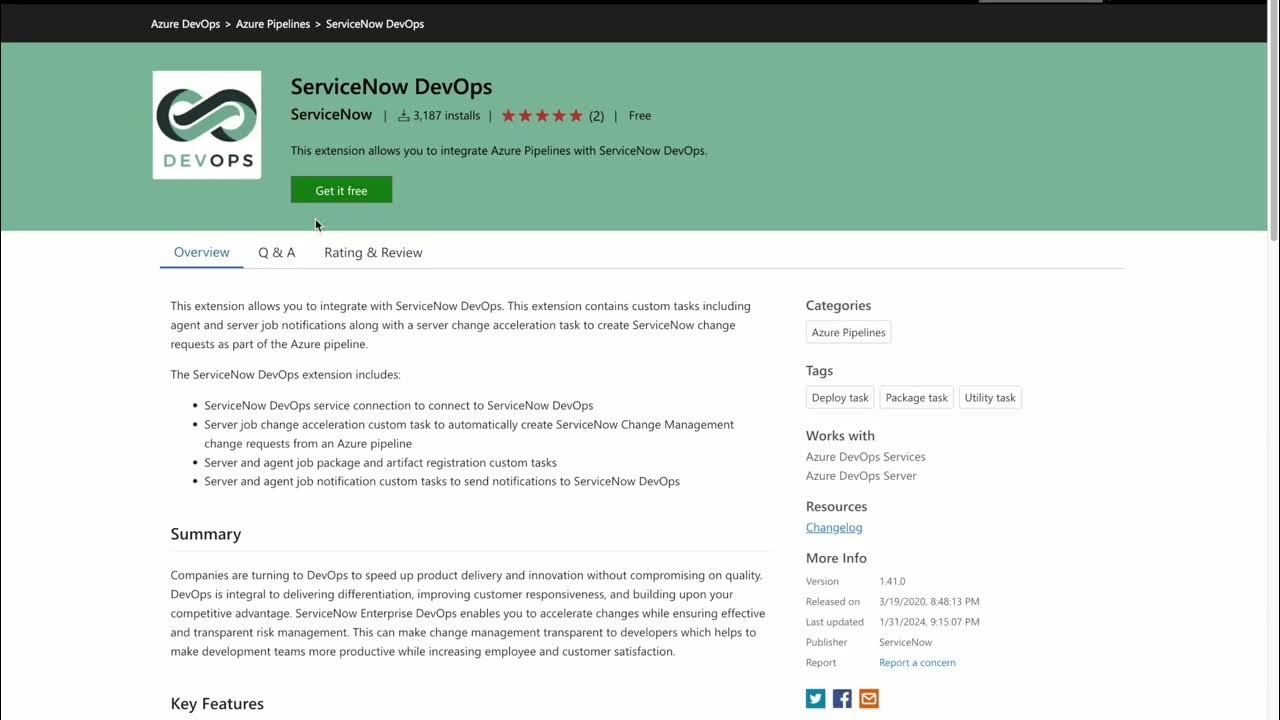This screenshot has width=1280, height=720.
Task: Open the Changelog link
Action: 834,528
